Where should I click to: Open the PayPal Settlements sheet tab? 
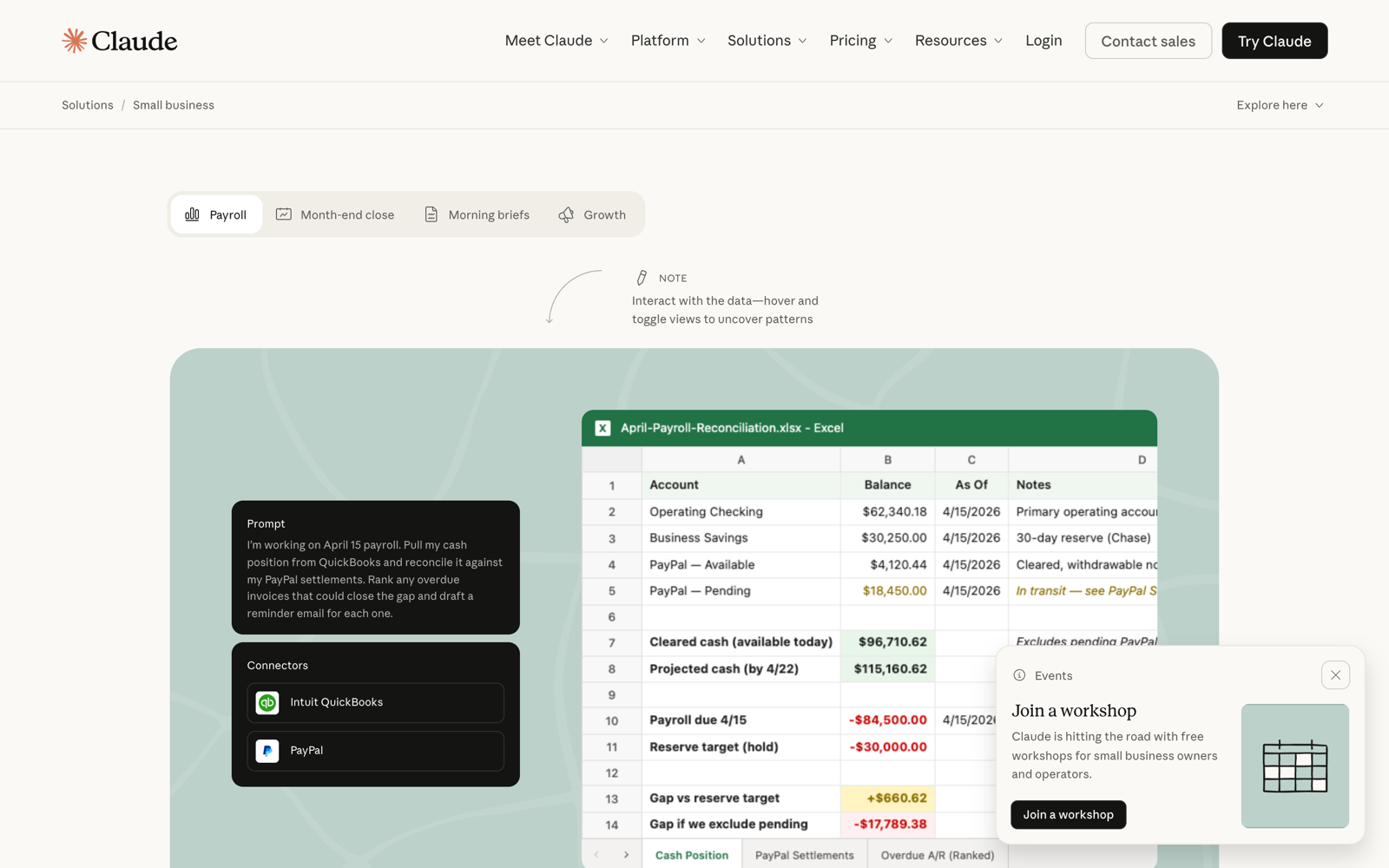(x=805, y=855)
